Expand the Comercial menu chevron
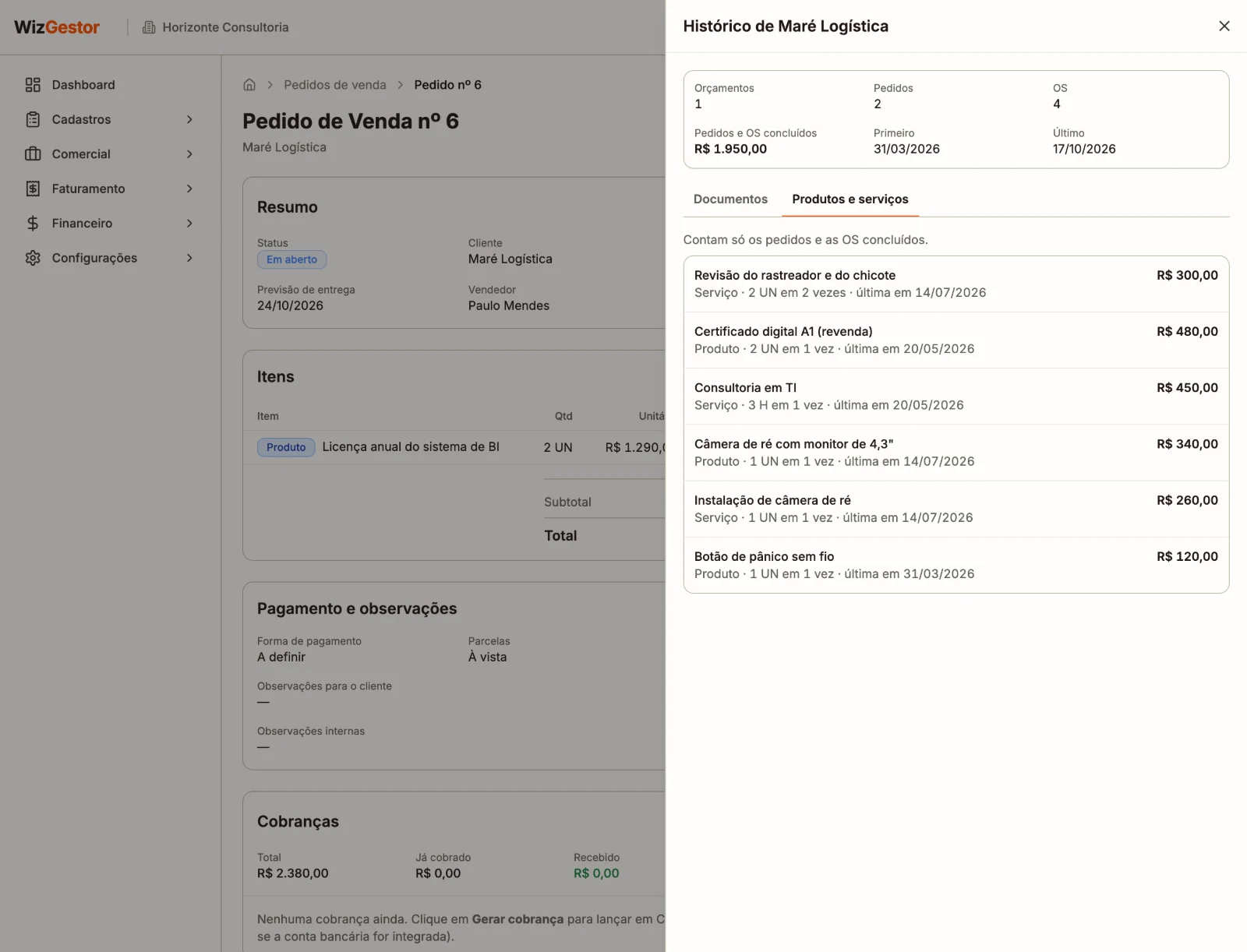This screenshot has width=1247, height=952. pos(189,154)
